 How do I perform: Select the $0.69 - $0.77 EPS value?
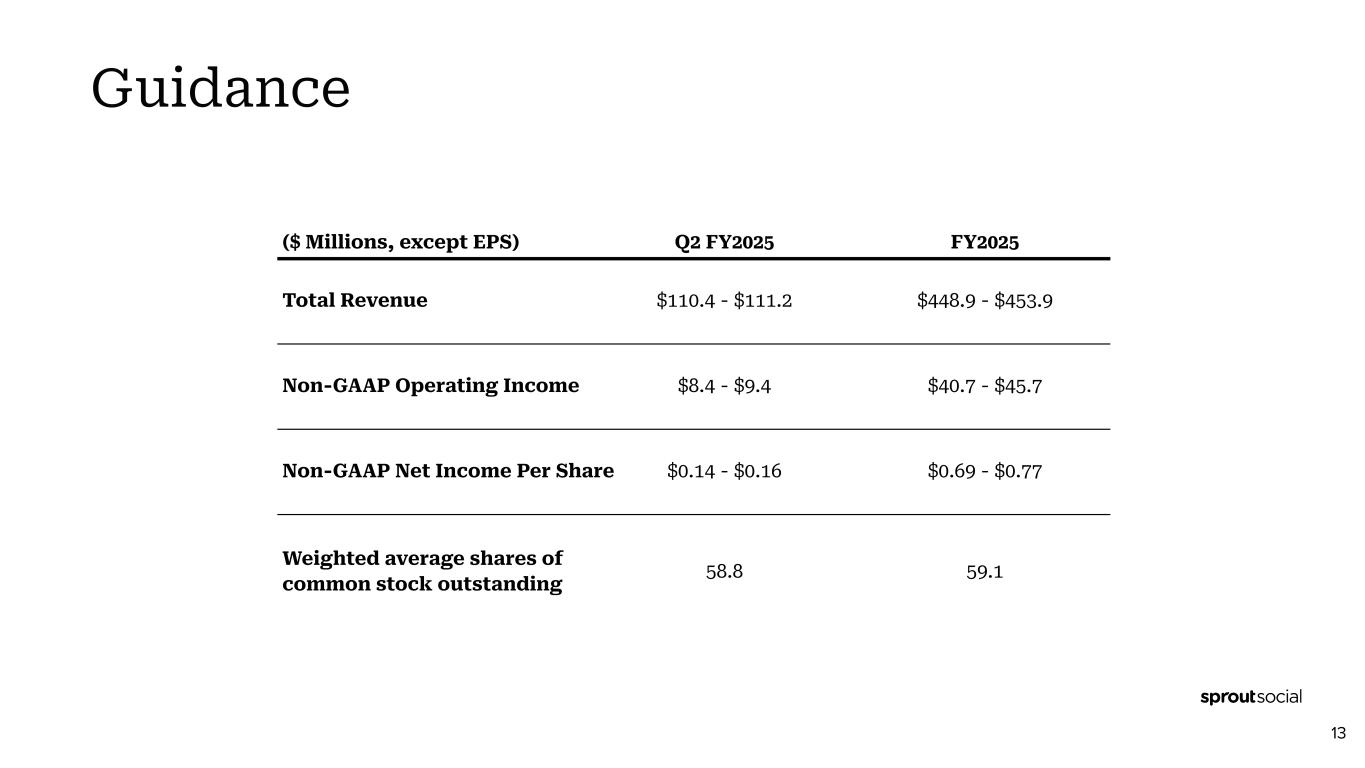click(984, 470)
